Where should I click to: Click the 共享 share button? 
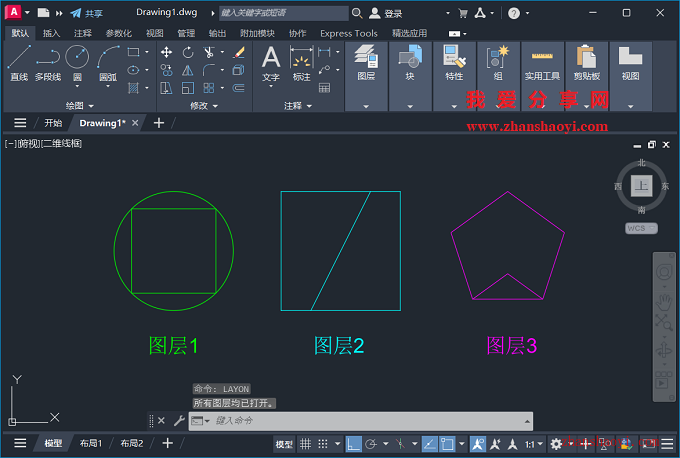pos(87,13)
